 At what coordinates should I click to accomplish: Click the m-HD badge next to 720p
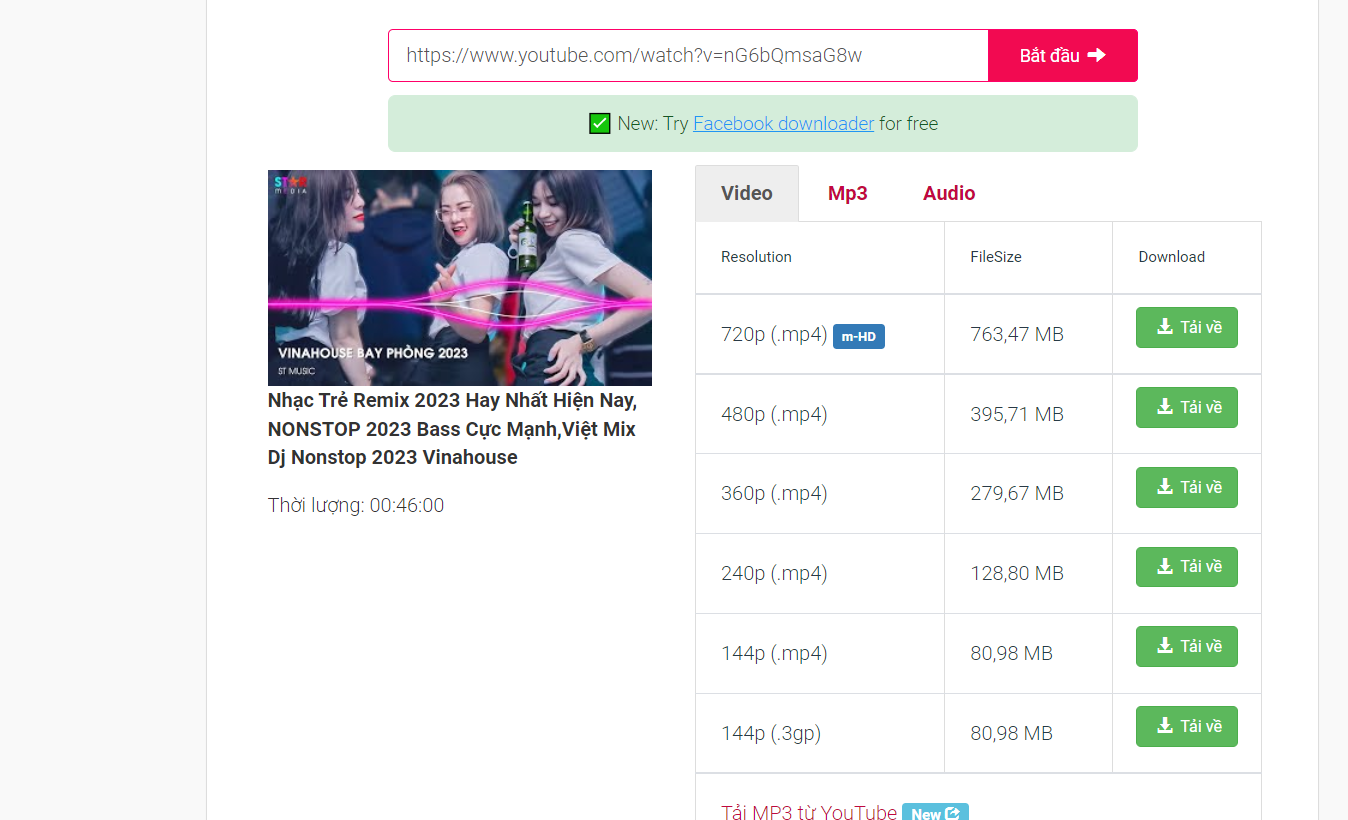858,336
